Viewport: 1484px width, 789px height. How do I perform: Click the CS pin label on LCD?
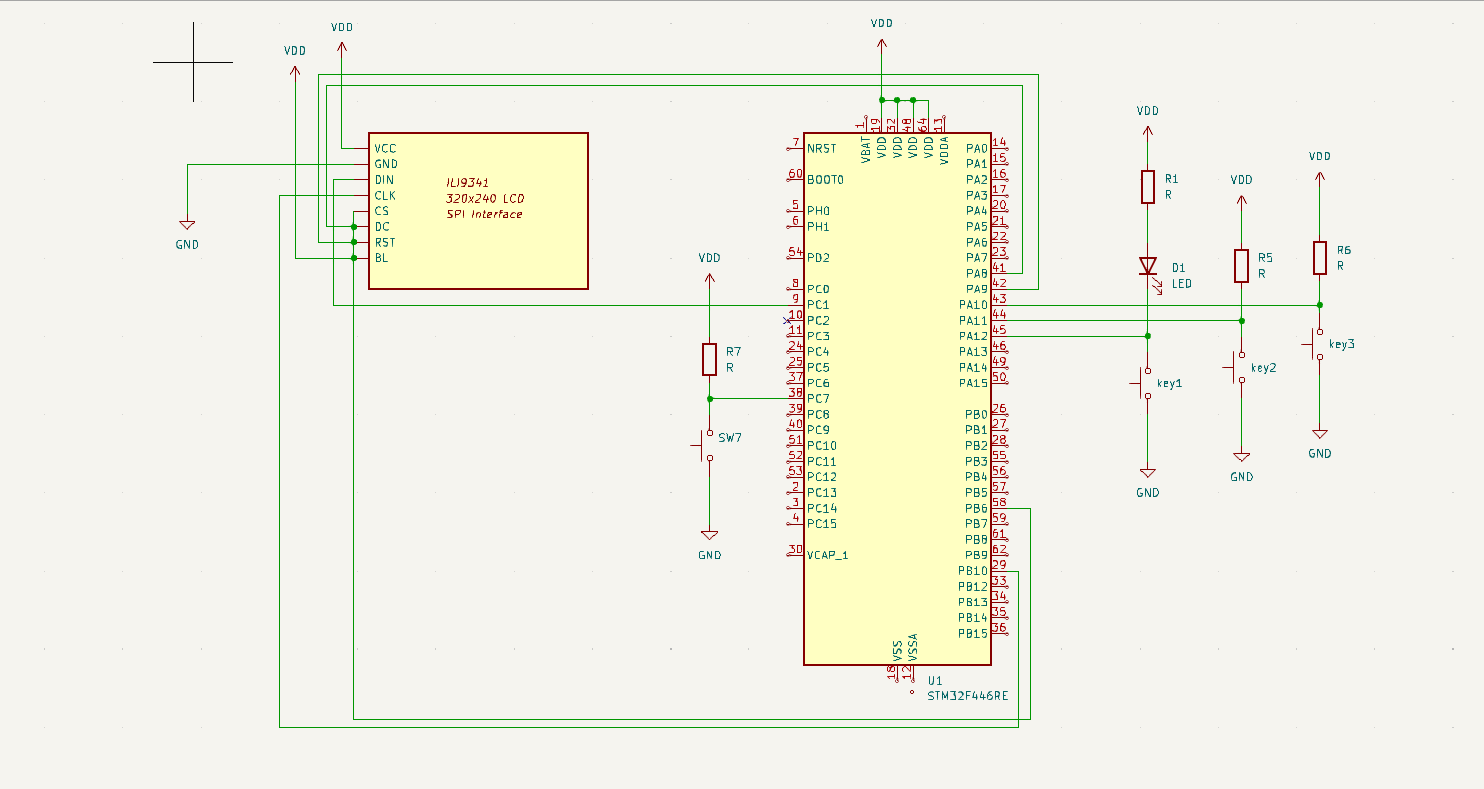[381, 211]
